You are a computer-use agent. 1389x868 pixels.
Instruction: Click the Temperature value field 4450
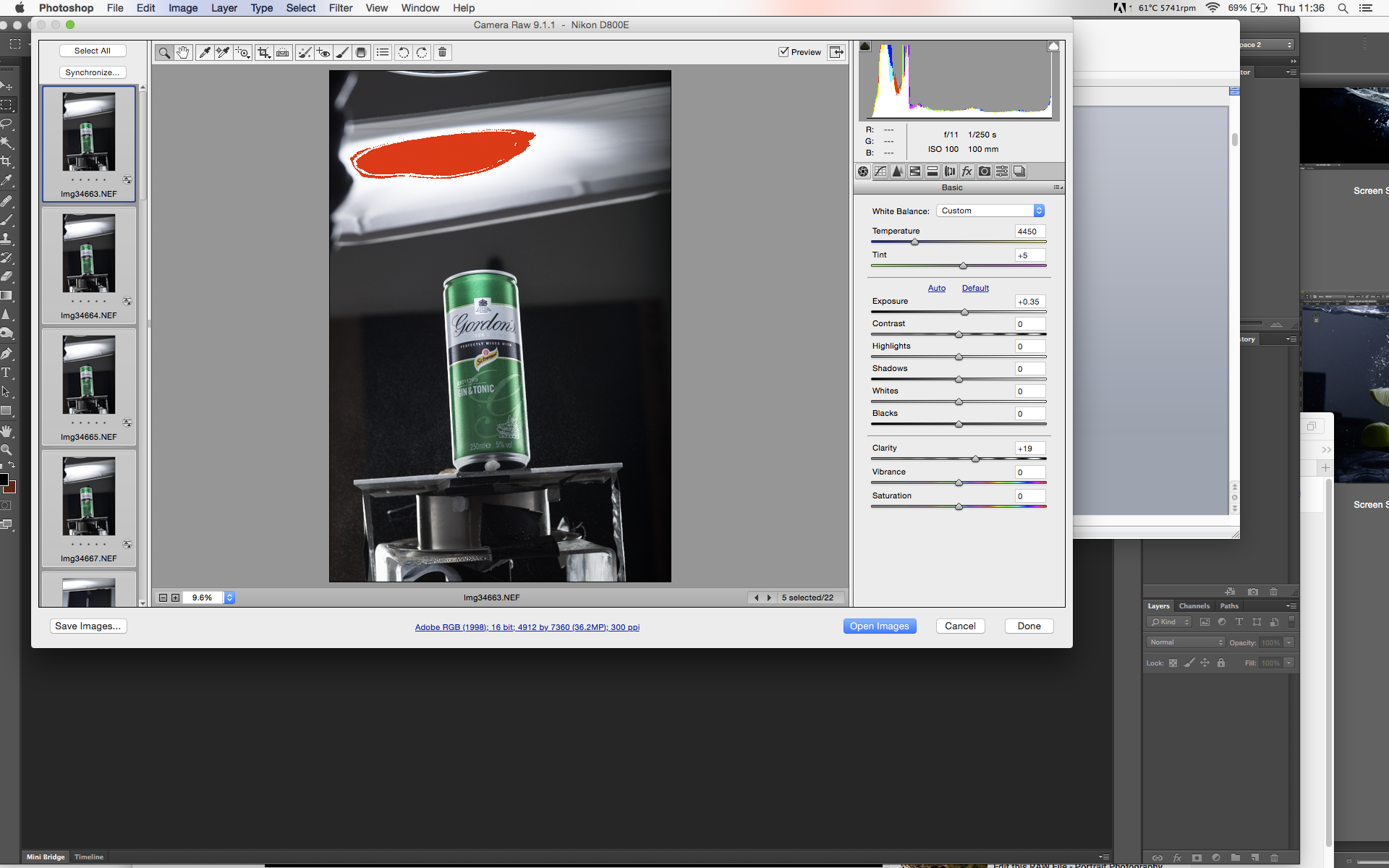(x=1030, y=231)
